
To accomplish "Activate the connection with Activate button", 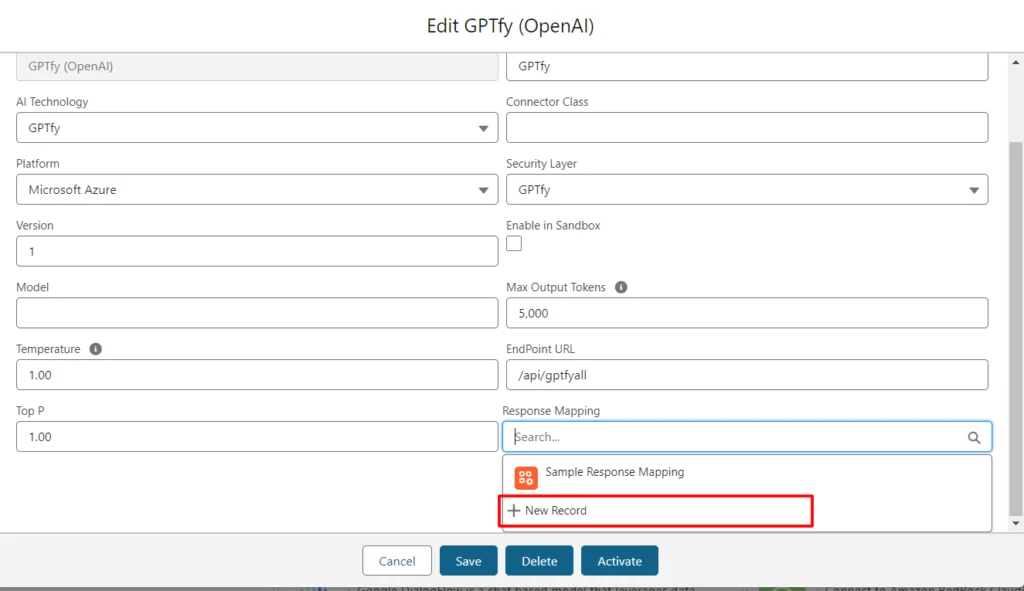I will click(619, 561).
